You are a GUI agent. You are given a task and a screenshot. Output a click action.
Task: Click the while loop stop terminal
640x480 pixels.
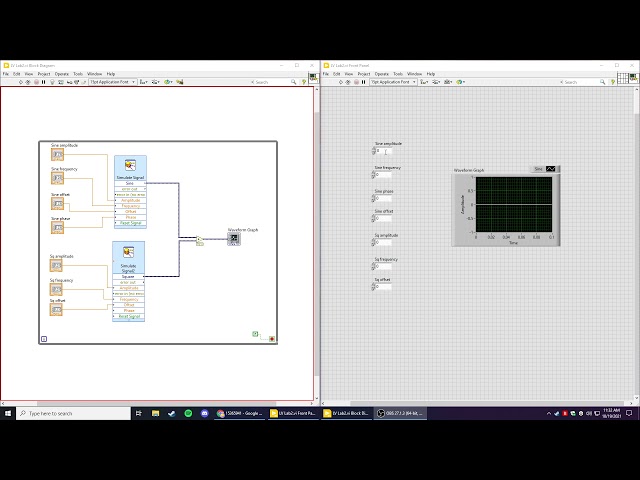pos(272,339)
